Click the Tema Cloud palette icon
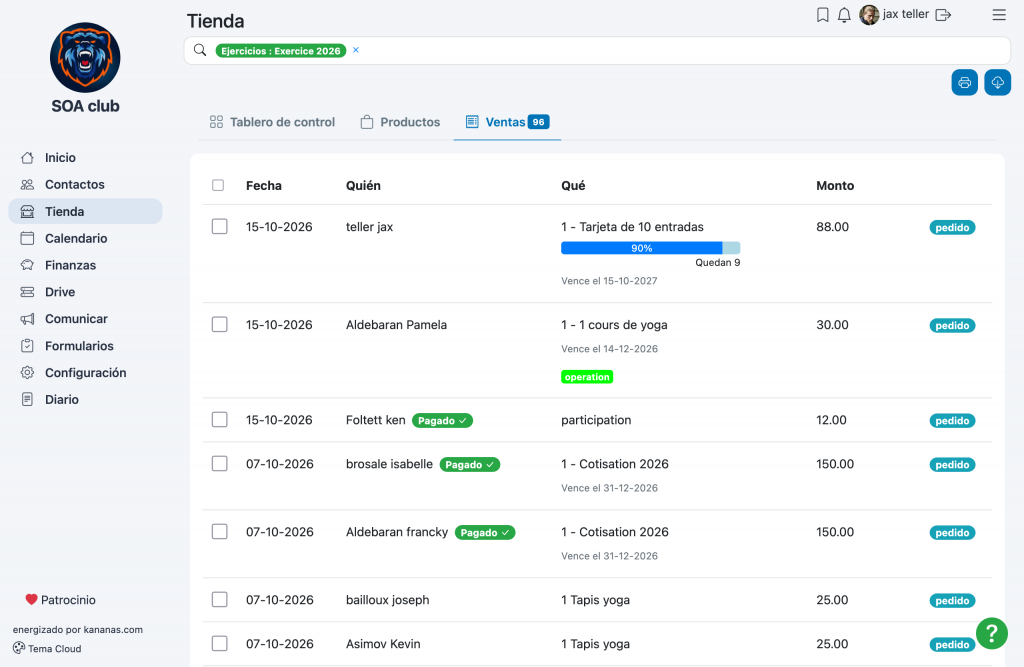 [19, 648]
